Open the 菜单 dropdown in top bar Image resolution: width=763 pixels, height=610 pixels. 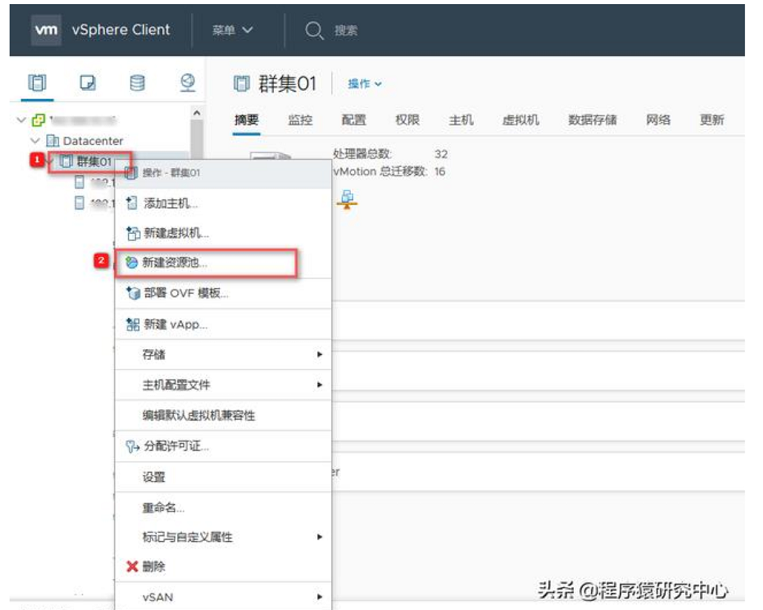click(232, 30)
